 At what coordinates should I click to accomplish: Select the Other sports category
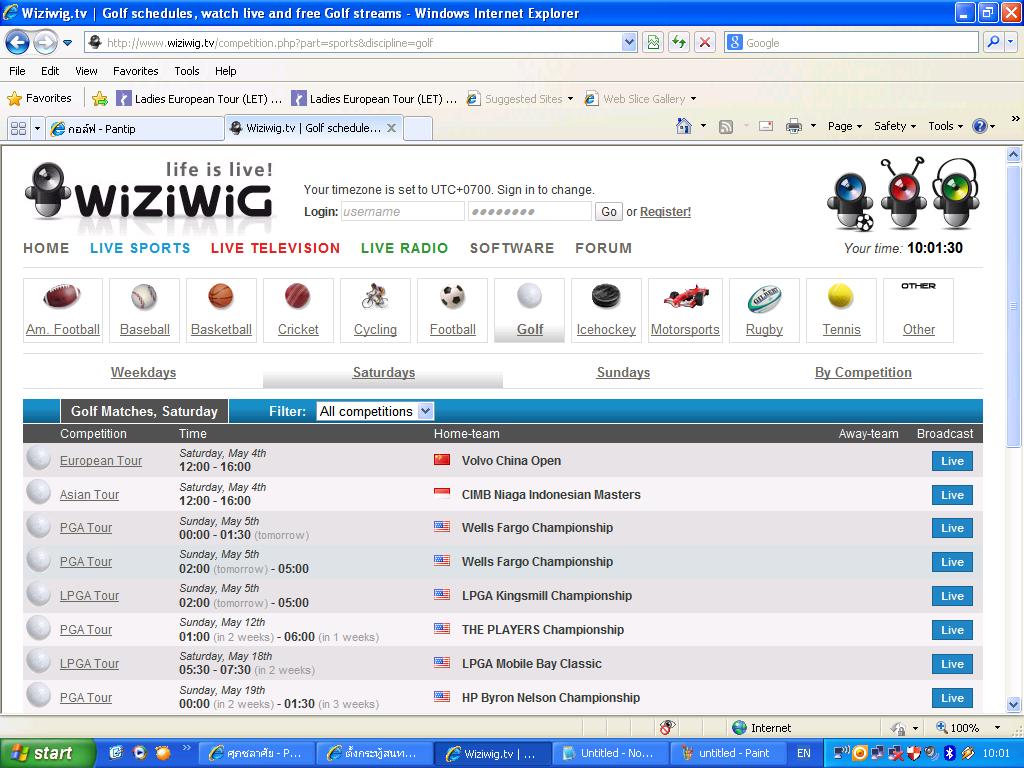click(x=918, y=310)
